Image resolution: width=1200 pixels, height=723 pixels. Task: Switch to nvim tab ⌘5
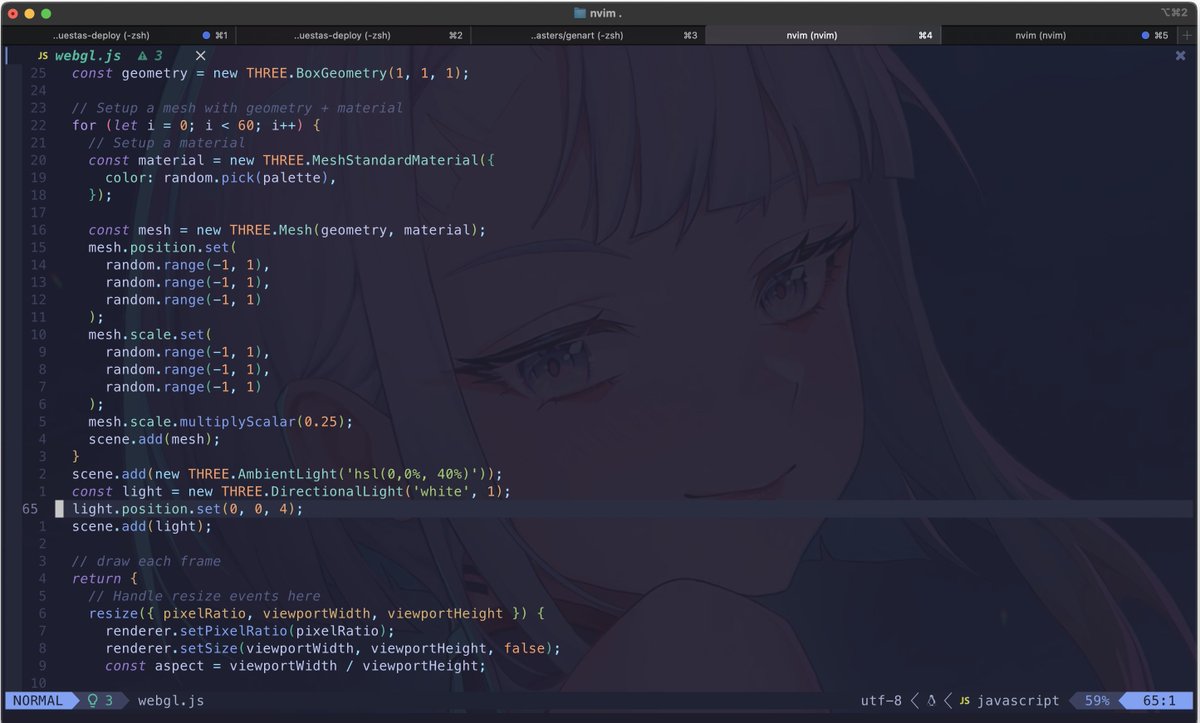pyautogui.click(x=1058, y=35)
